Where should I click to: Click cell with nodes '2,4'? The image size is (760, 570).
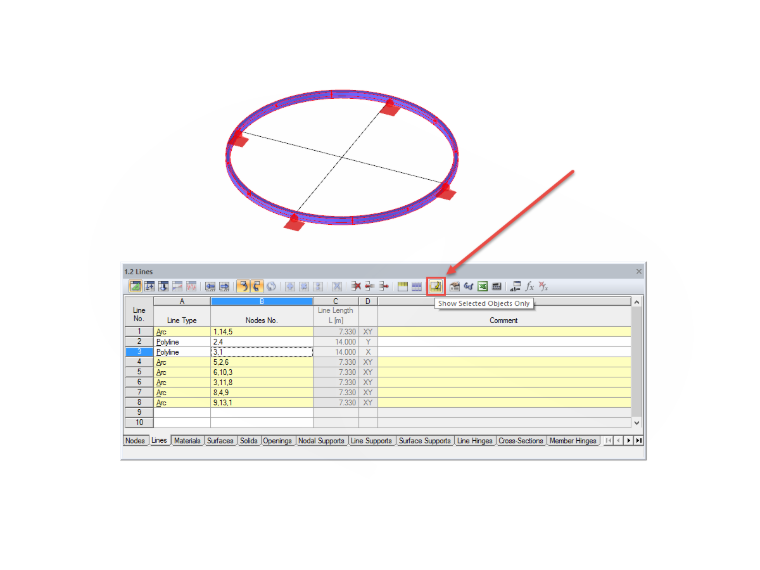(x=262, y=342)
